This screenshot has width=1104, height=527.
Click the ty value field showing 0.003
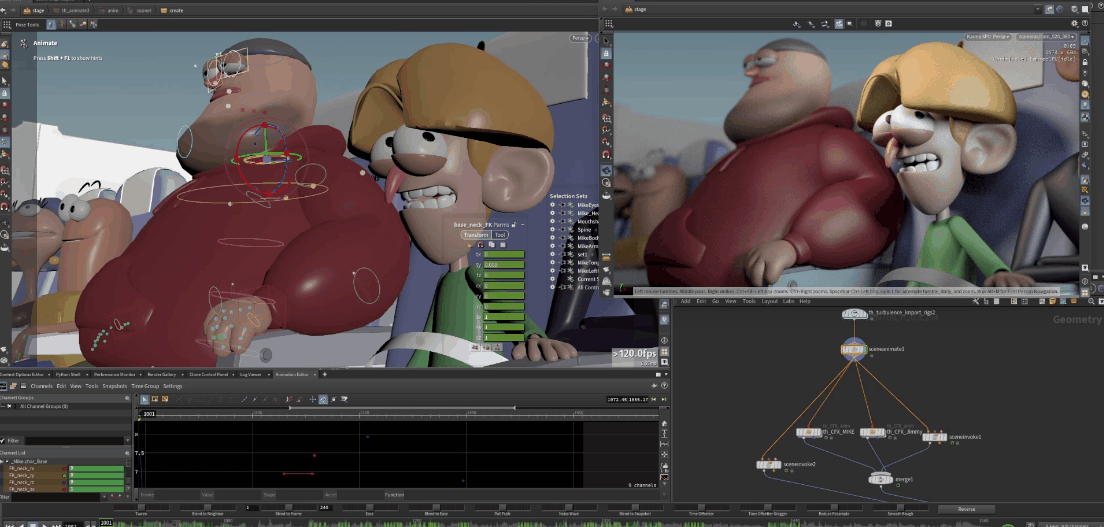click(x=503, y=265)
